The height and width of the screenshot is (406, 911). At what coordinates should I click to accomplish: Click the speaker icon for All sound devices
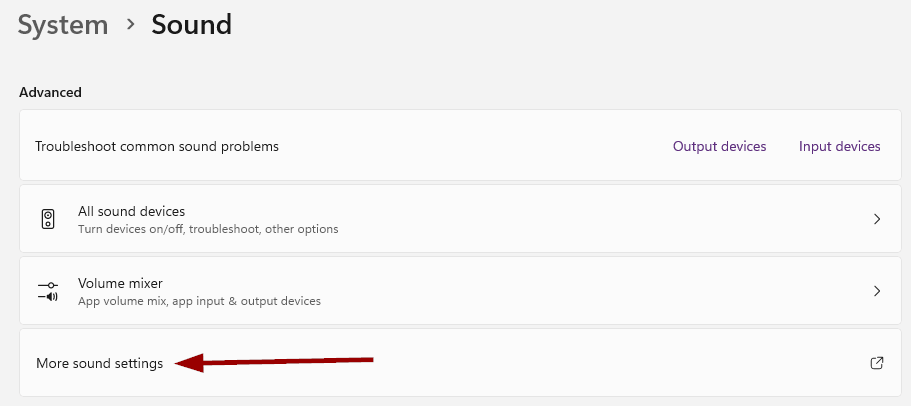[48, 219]
